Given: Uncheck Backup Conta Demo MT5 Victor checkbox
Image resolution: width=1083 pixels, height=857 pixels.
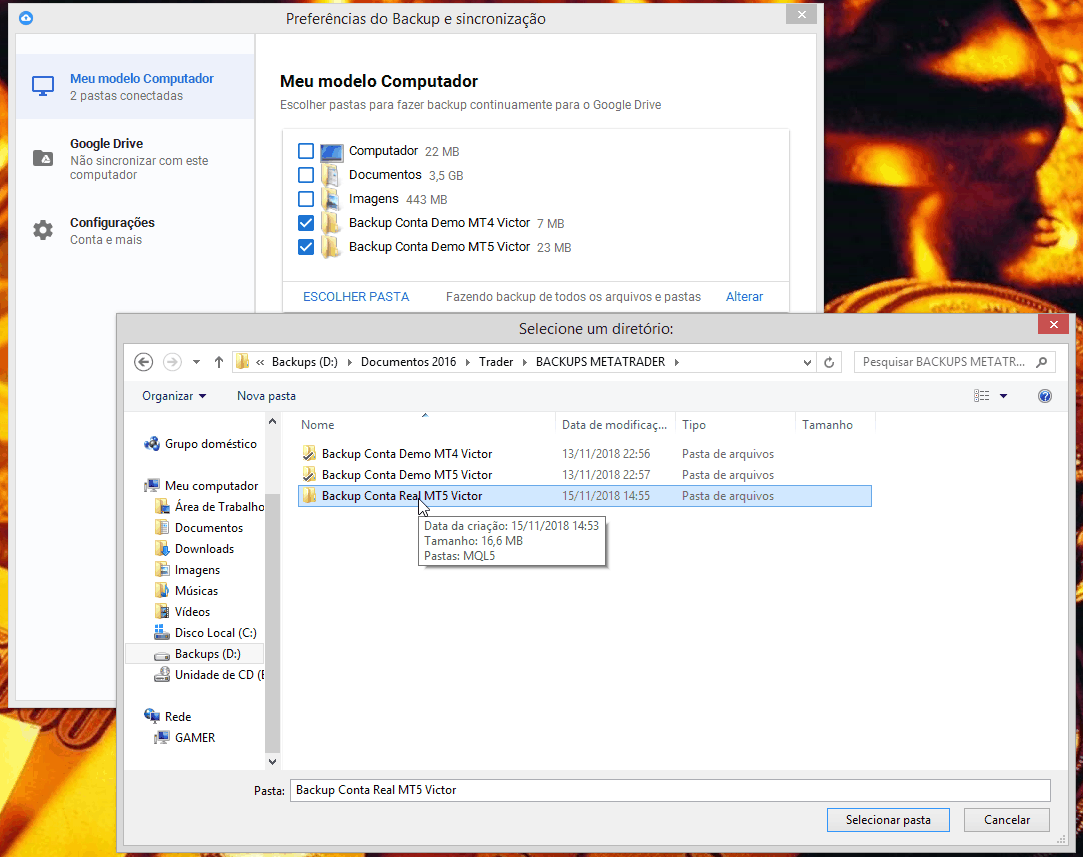Looking at the screenshot, I should pos(306,247).
